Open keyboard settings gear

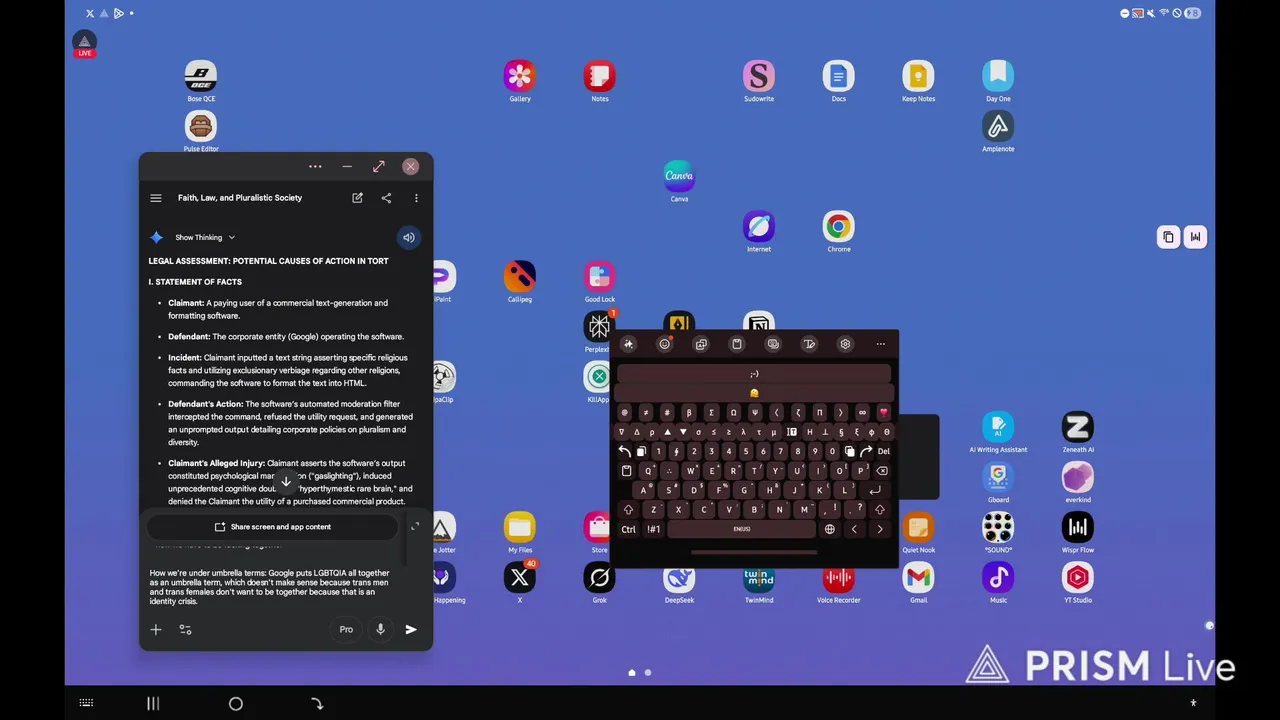[x=845, y=345]
